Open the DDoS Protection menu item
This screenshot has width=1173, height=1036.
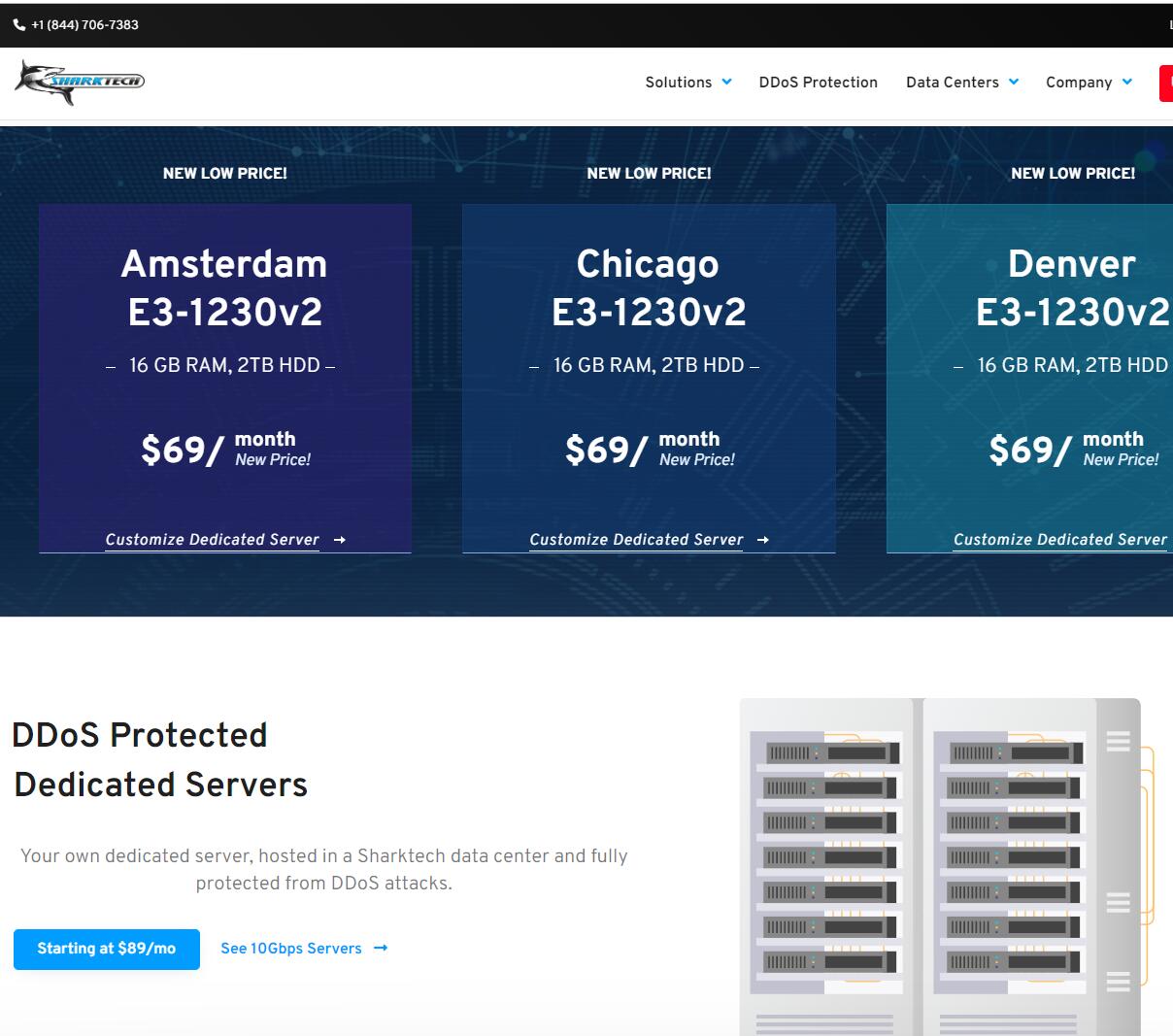818,83
